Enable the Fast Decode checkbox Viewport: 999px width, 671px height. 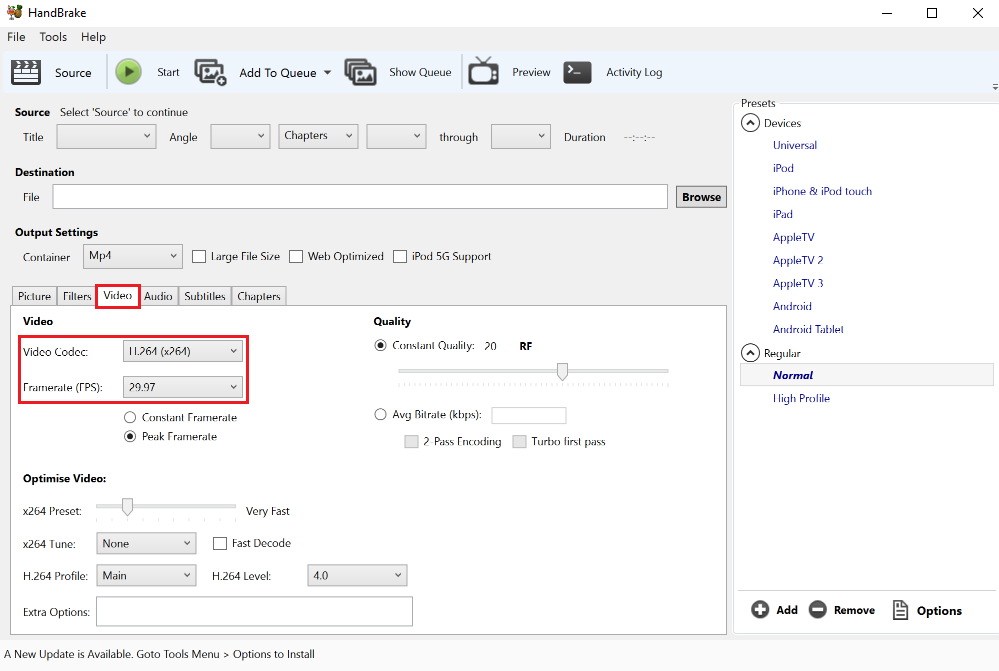point(220,544)
